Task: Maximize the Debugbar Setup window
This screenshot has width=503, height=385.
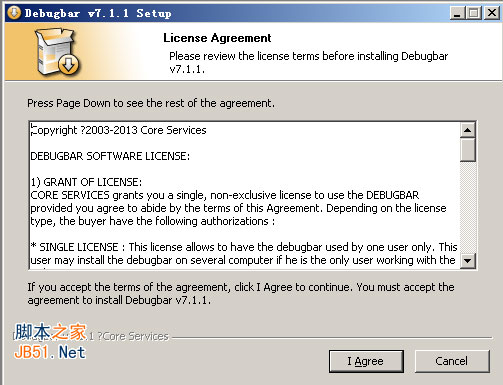Action: [x=474, y=13]
